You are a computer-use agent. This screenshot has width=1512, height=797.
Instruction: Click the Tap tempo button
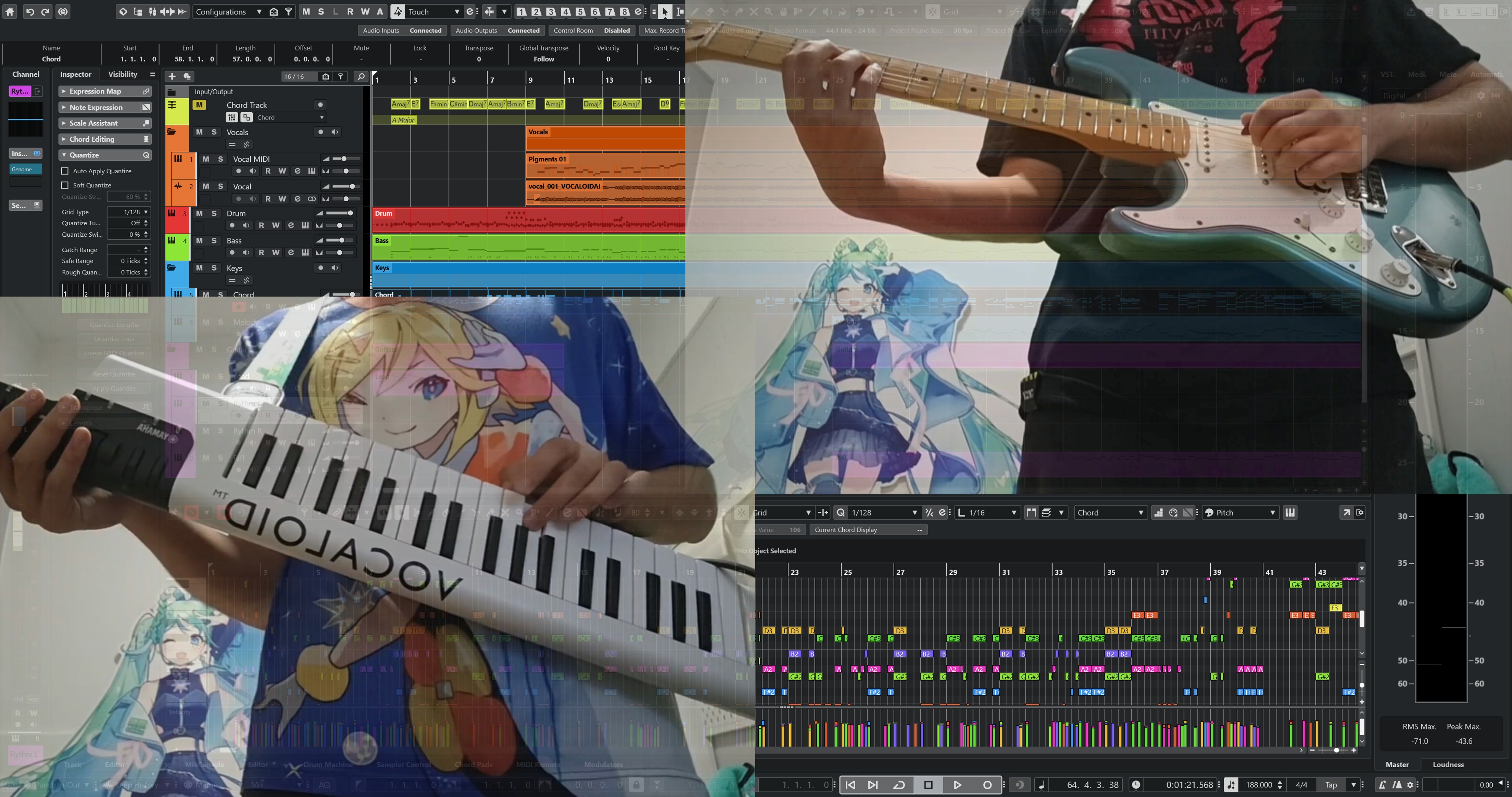(x=1331, y=785)
